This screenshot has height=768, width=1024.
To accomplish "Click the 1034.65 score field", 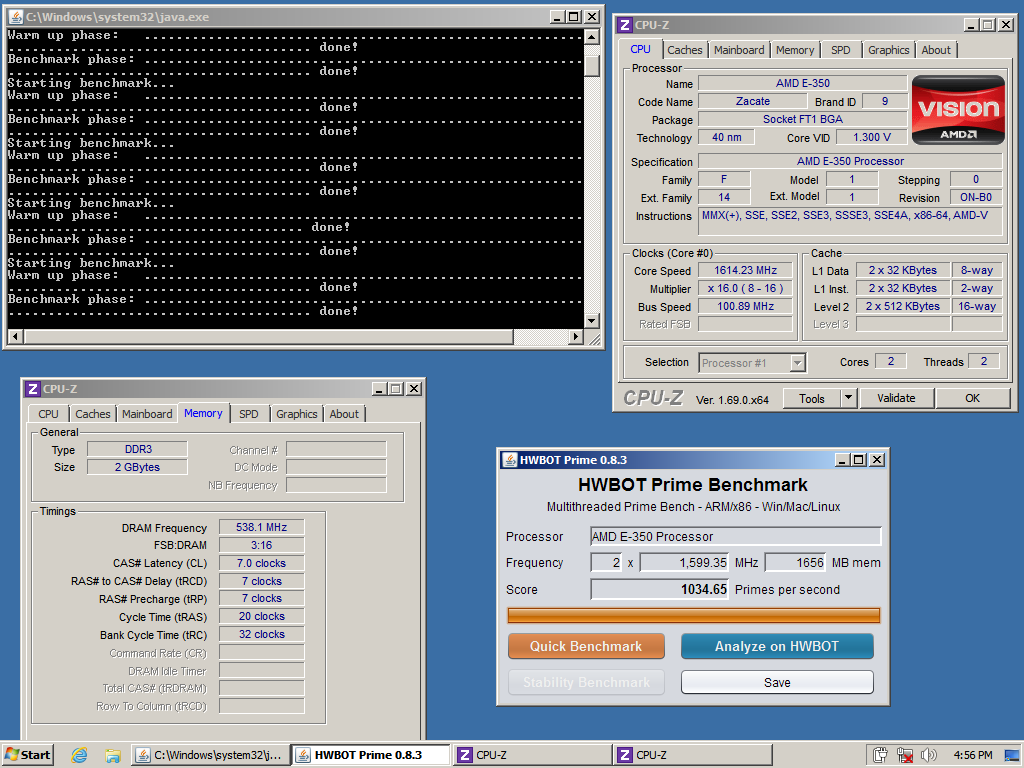I will coord(660,590).
